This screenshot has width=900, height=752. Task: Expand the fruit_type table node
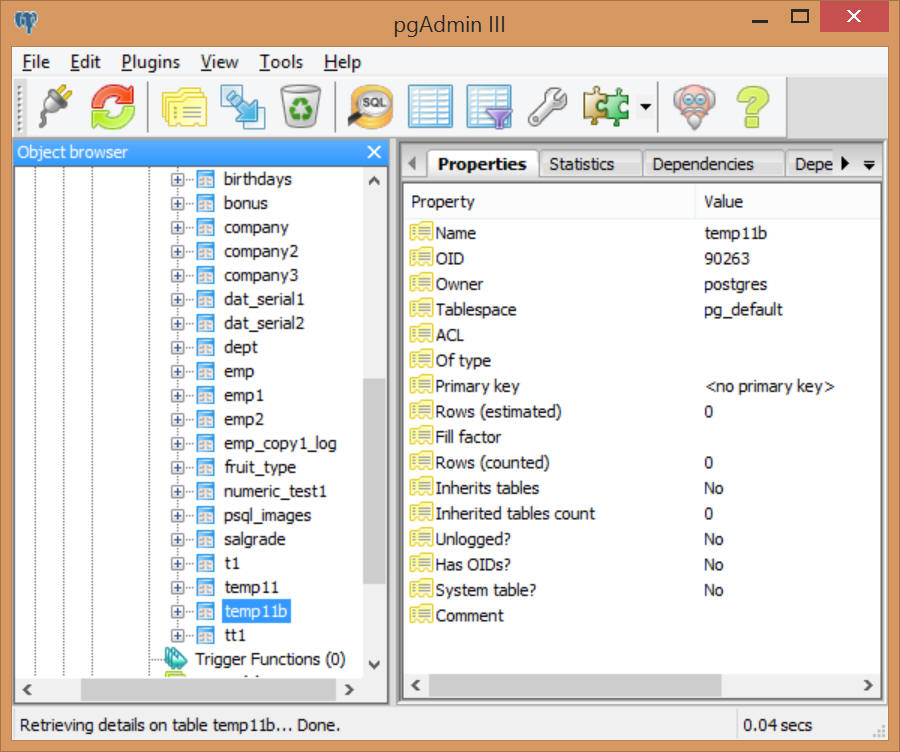[177, 468]
